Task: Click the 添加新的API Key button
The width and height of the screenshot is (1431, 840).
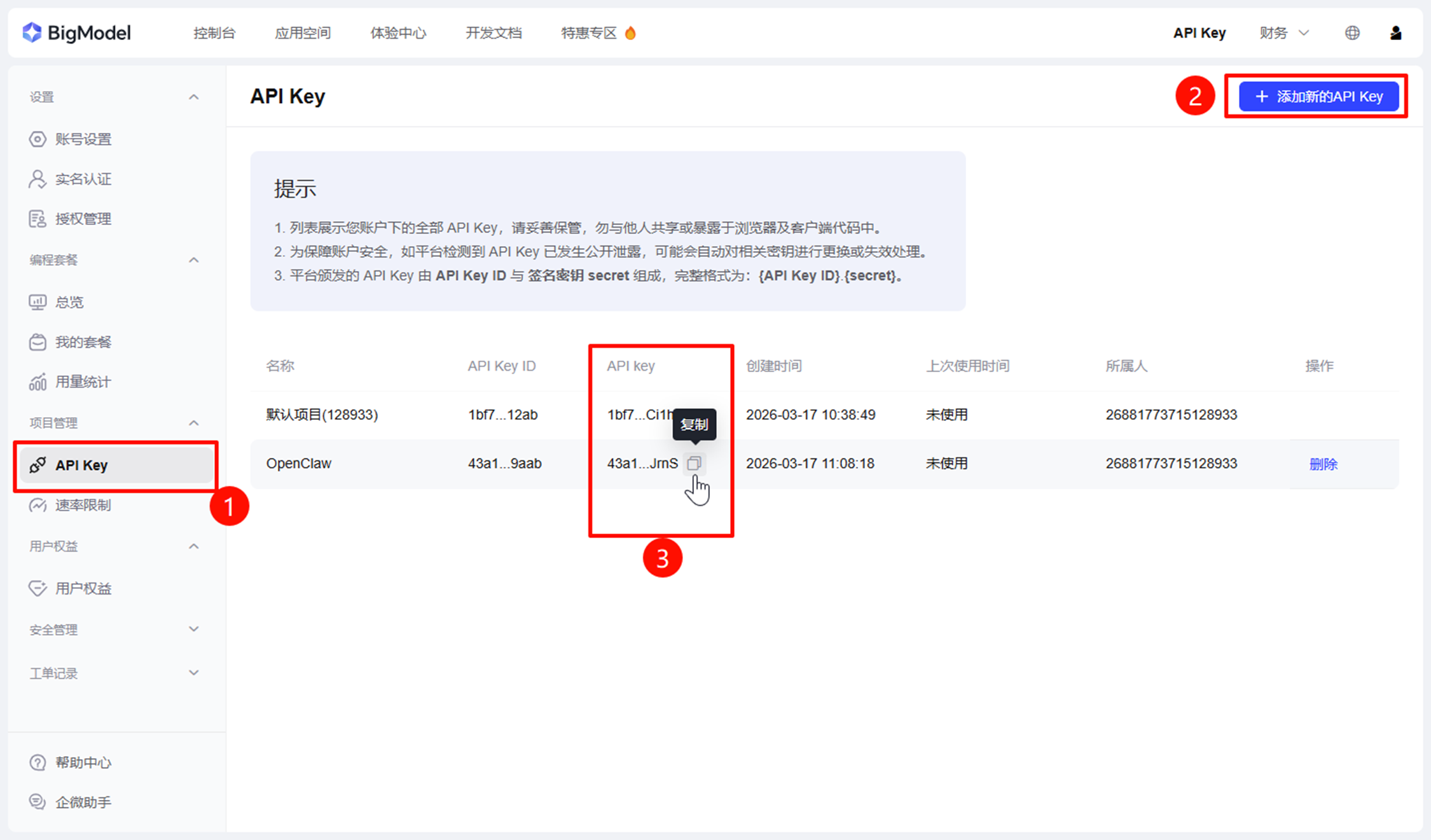Action: click(x=1318, y=97)
